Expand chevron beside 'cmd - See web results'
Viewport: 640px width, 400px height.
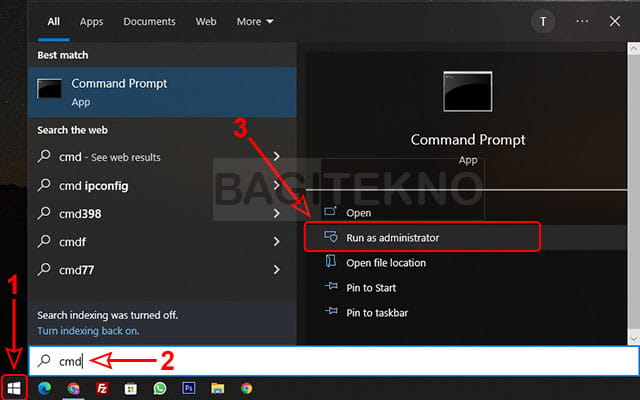[277, 156]
